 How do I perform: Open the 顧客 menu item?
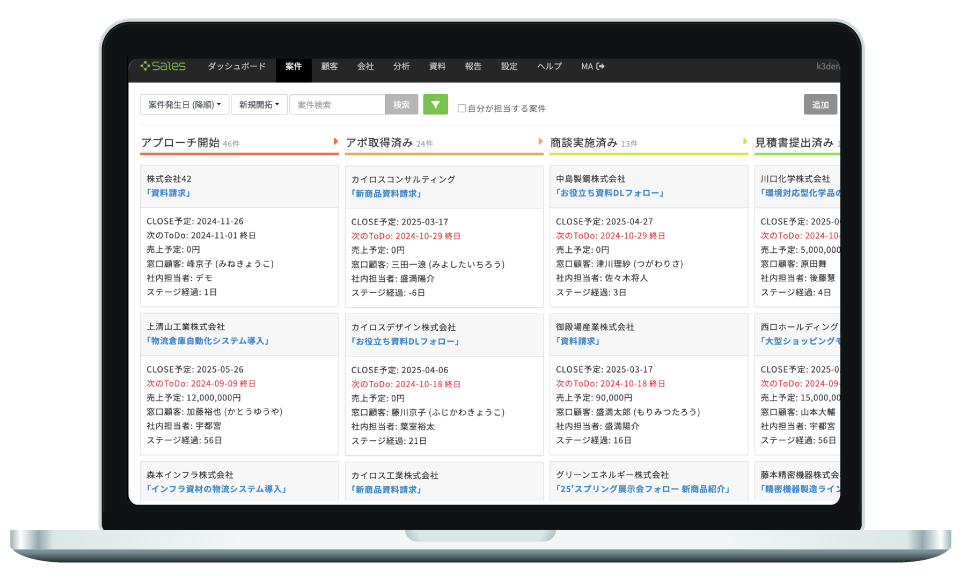(x=330, y=67)
